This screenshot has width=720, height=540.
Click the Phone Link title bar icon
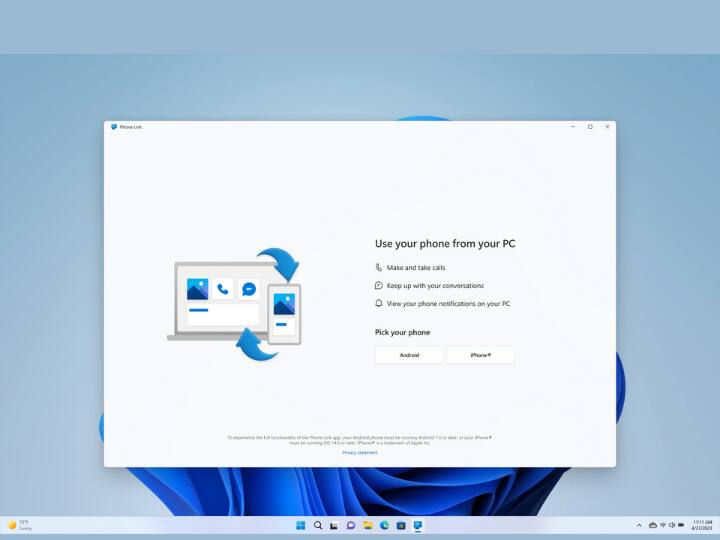tap(114, 127)
